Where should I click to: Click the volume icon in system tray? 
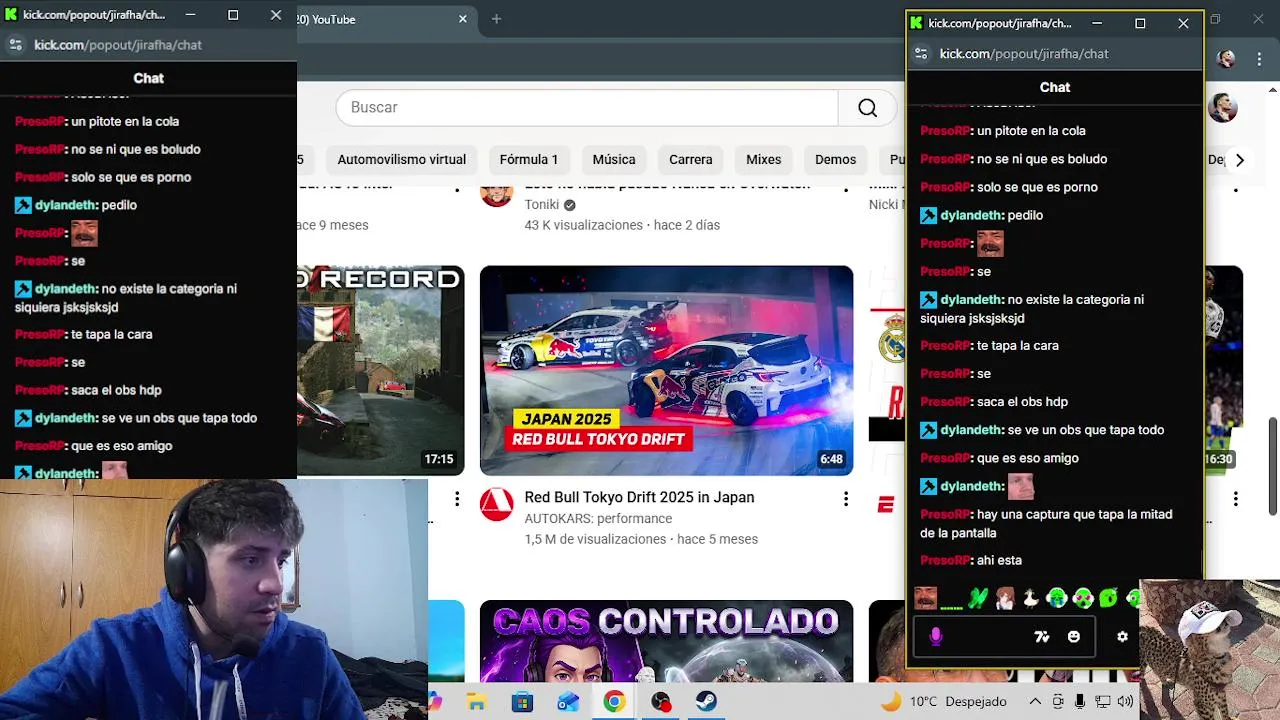tap(1125, 702)
